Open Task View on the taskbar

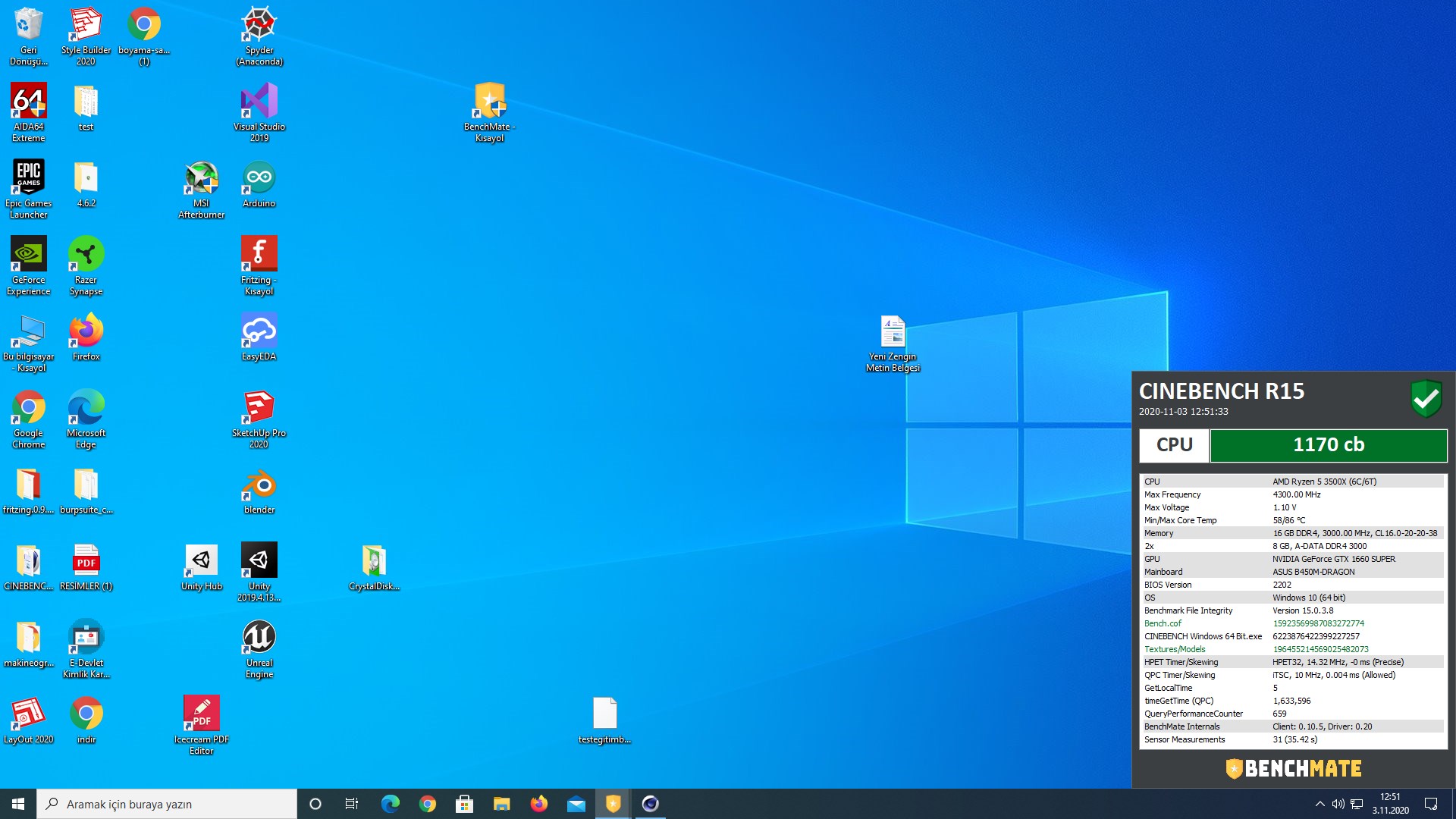point(352,804)
